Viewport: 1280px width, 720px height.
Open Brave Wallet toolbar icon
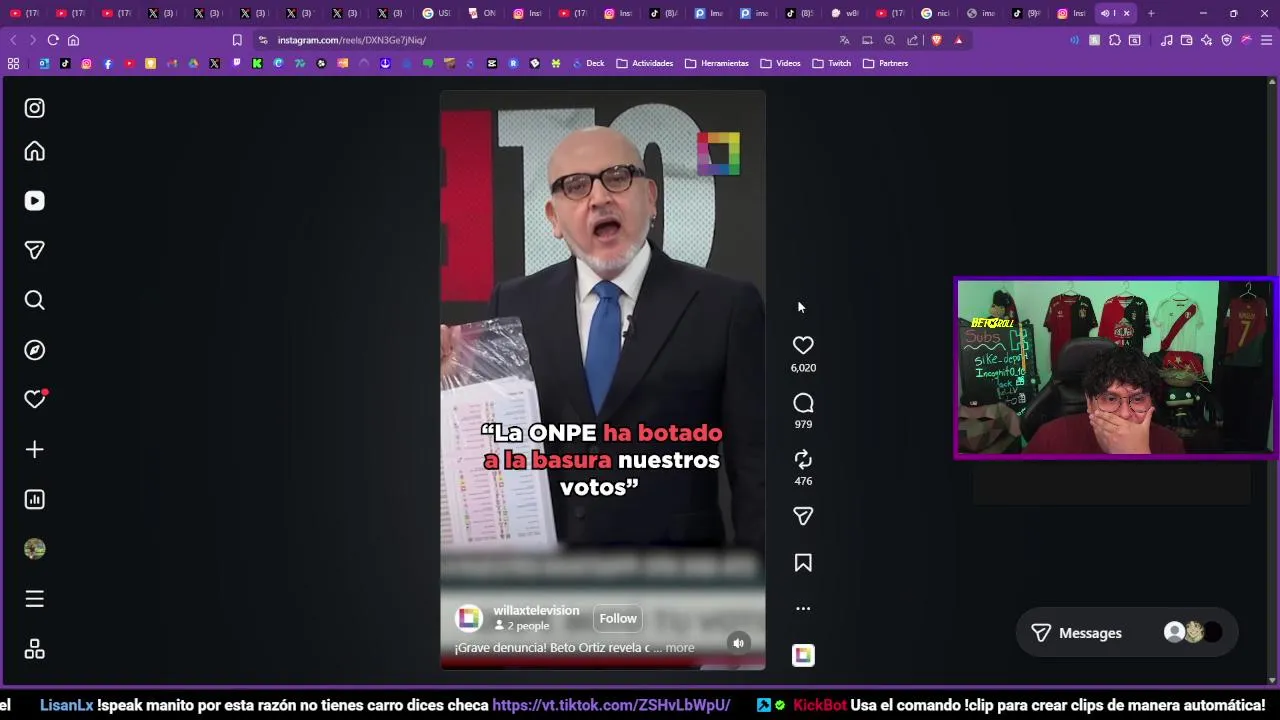[x=1187, y=40]
